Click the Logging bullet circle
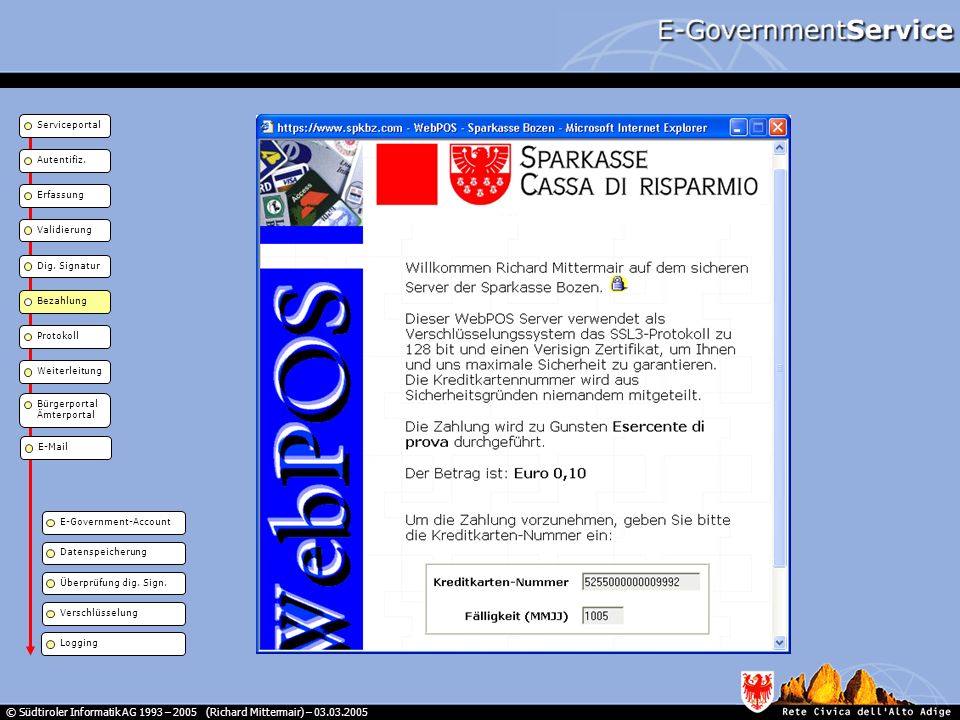The image size is (960, 720). (x=51, y=644)
